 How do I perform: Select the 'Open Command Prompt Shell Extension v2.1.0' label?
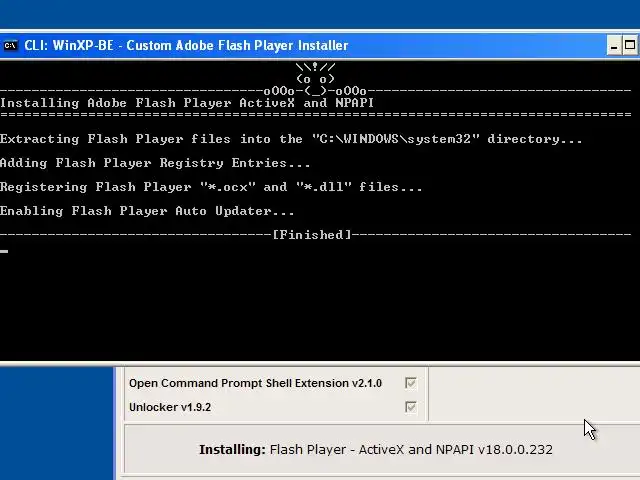coord(255,383)
